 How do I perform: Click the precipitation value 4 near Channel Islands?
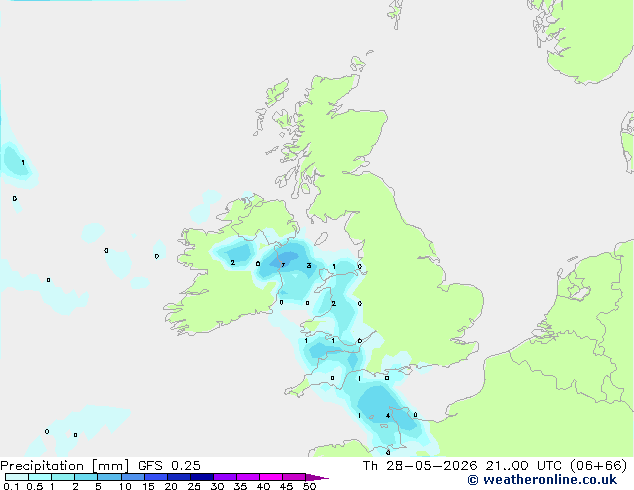pos(388,416)
